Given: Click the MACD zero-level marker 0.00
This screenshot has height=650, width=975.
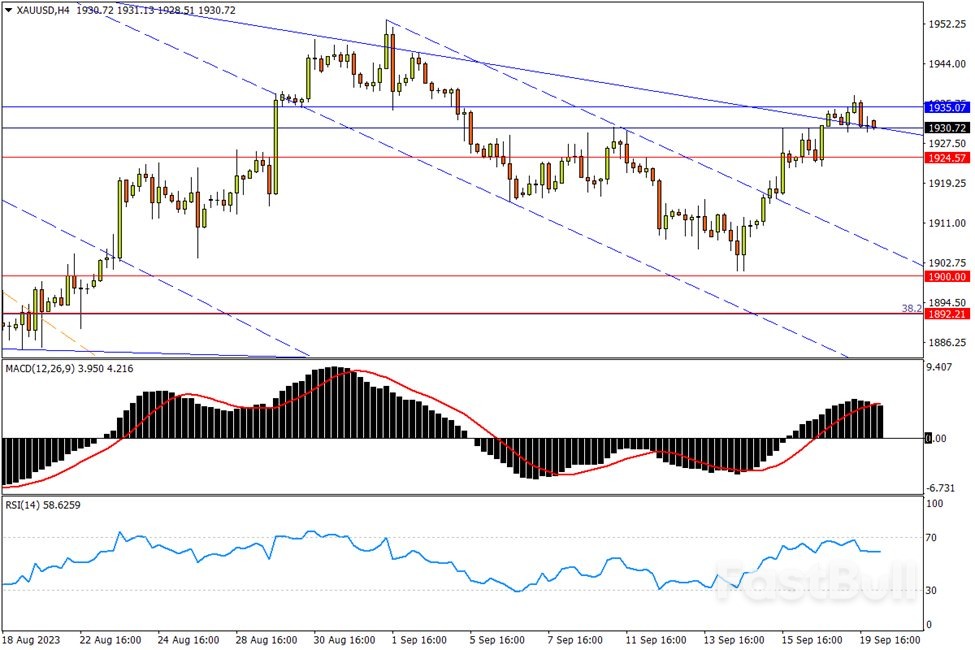Looking at the screenshot, I should click(x=935, y=438).
